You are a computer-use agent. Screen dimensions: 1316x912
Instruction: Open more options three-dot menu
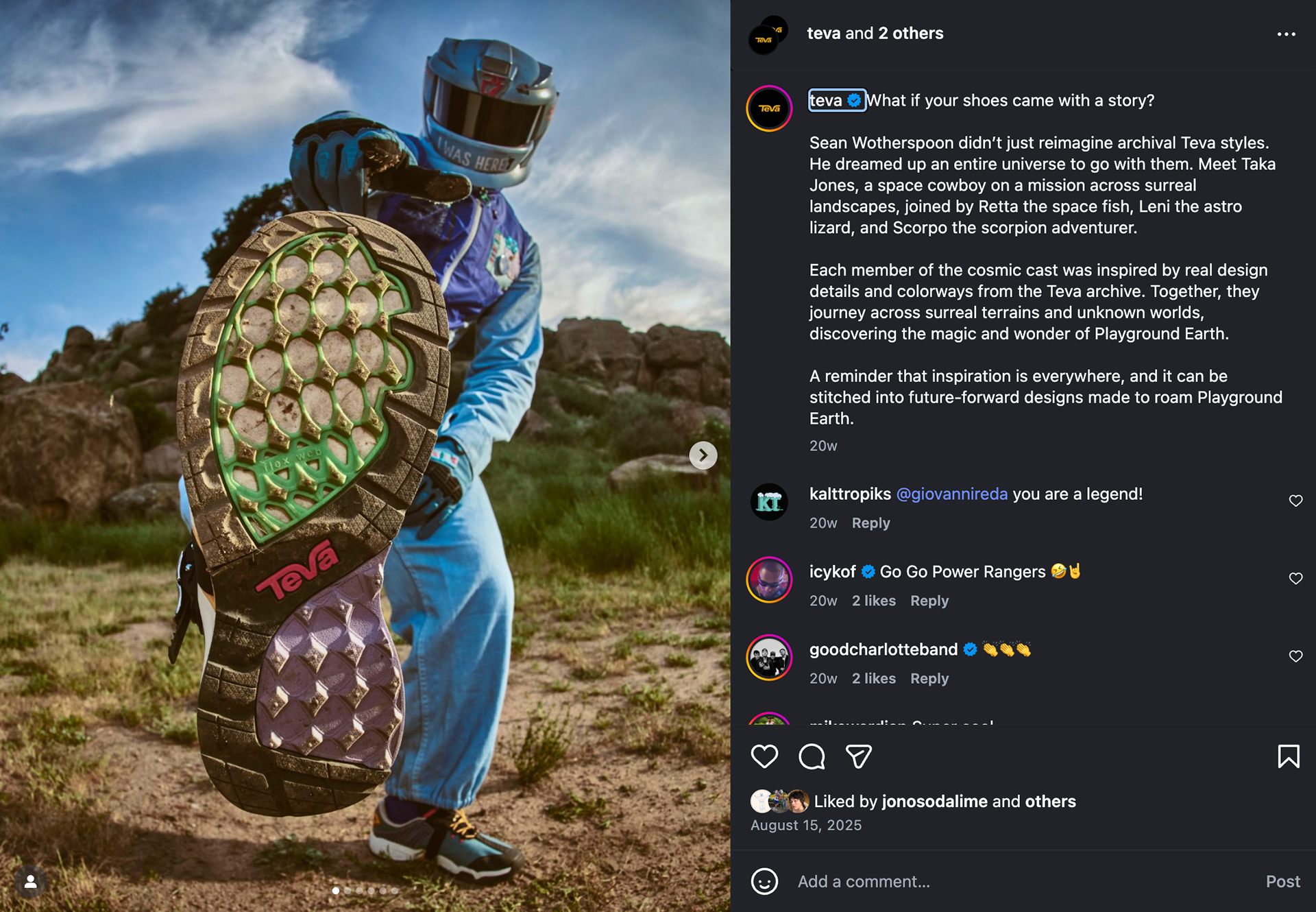[x=1287, y=34]
